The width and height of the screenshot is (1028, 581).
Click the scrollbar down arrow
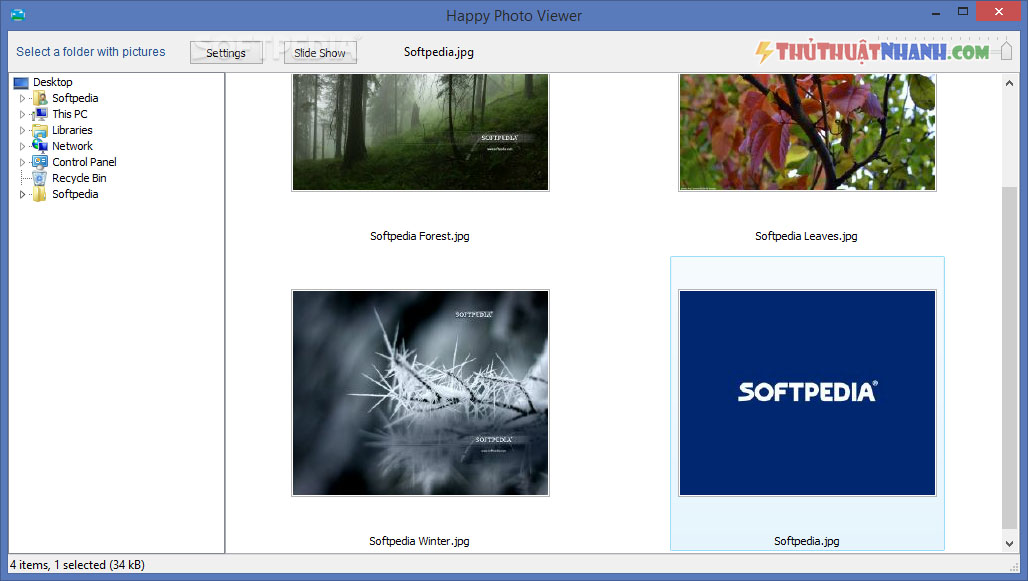pyautogui.click(x=1009, y=544)
